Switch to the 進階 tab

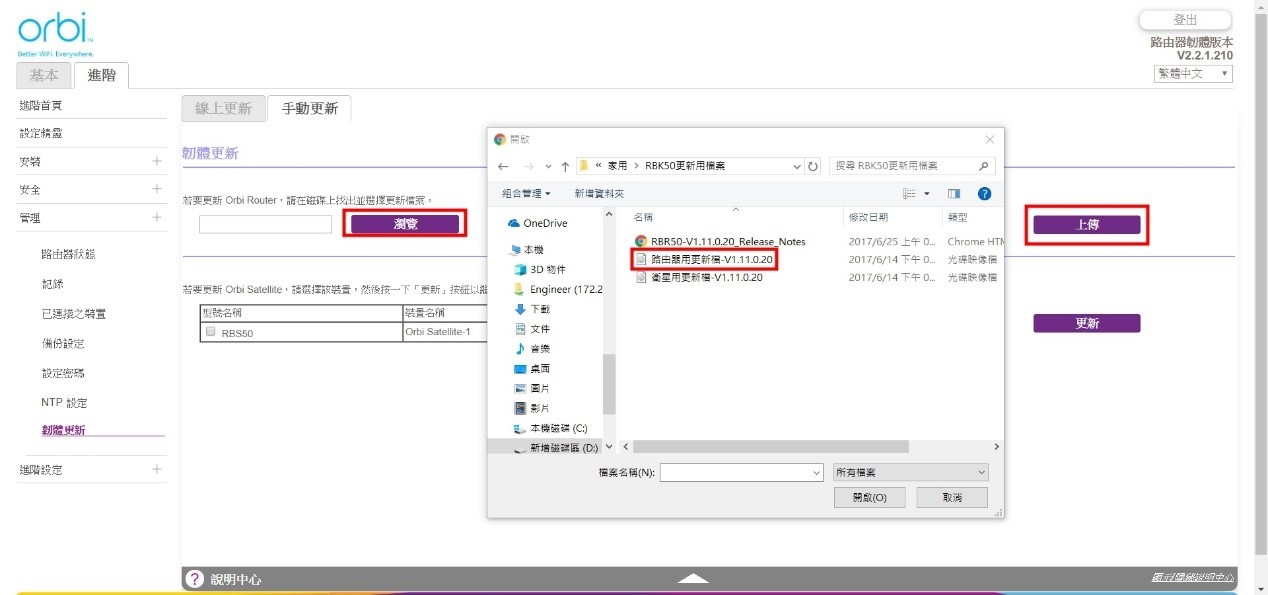pyautogui.click(x=101, y=75)
